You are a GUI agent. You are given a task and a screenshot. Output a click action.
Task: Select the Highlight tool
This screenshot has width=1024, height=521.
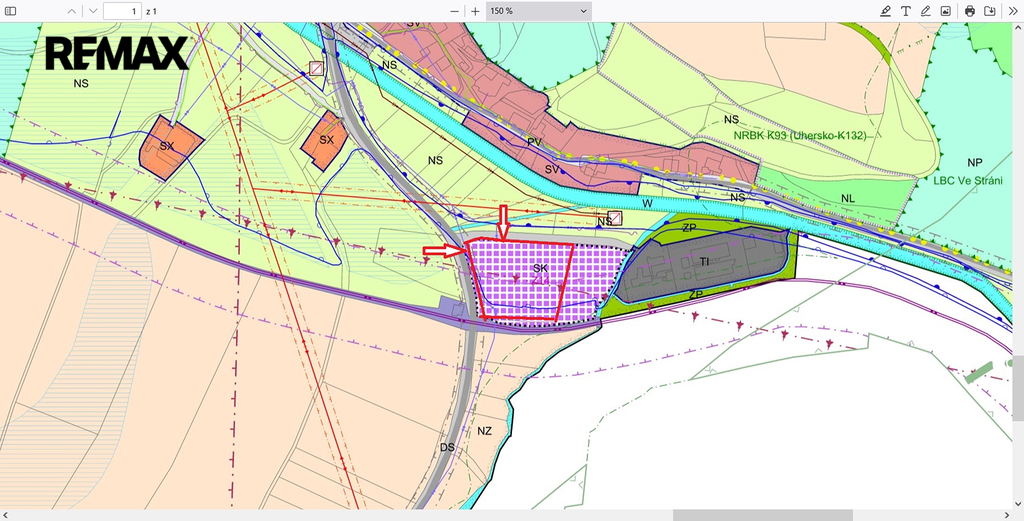coord(885,11)
